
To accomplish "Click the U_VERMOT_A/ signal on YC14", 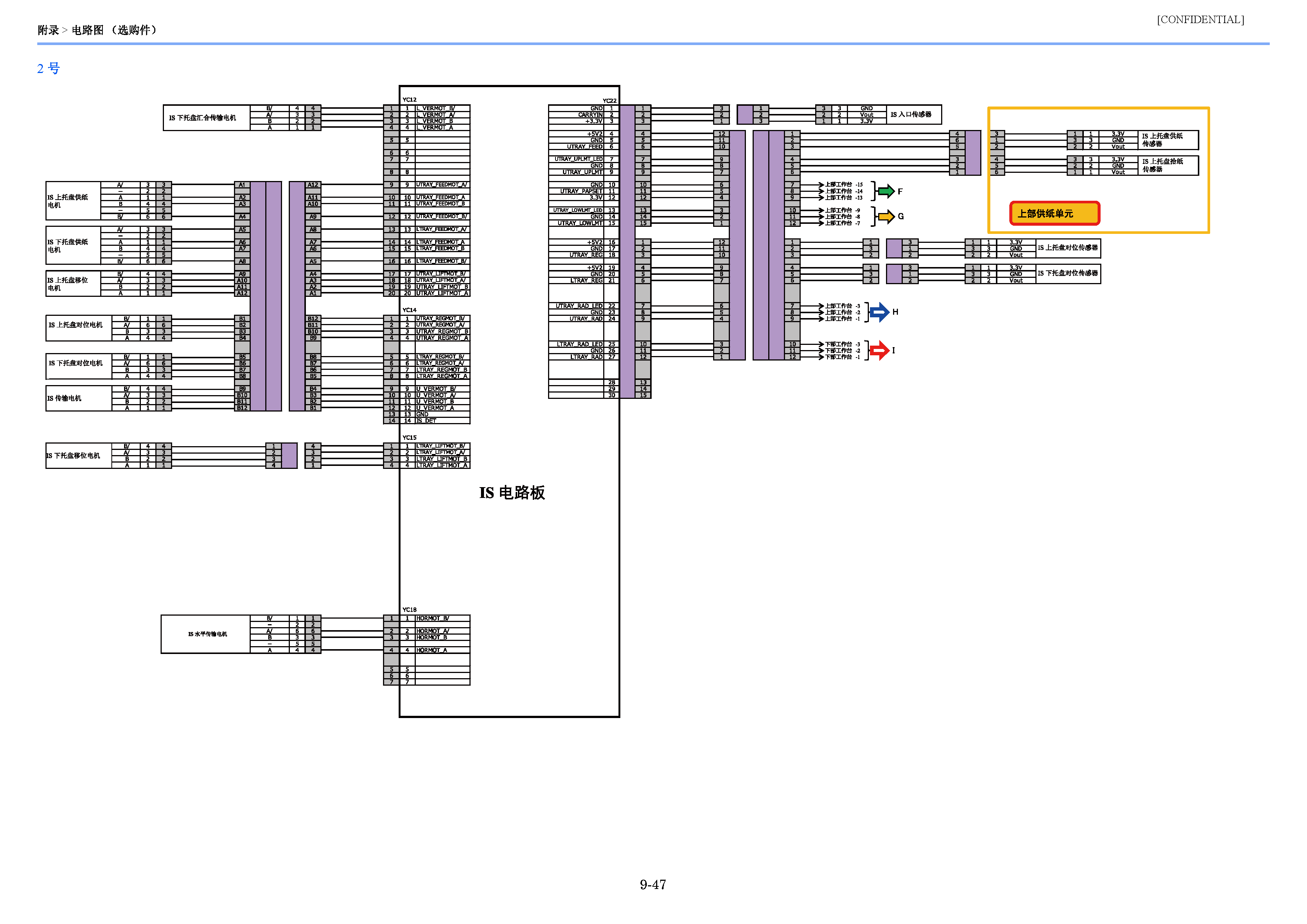I will pyautogui.click(x=436, y=396).
